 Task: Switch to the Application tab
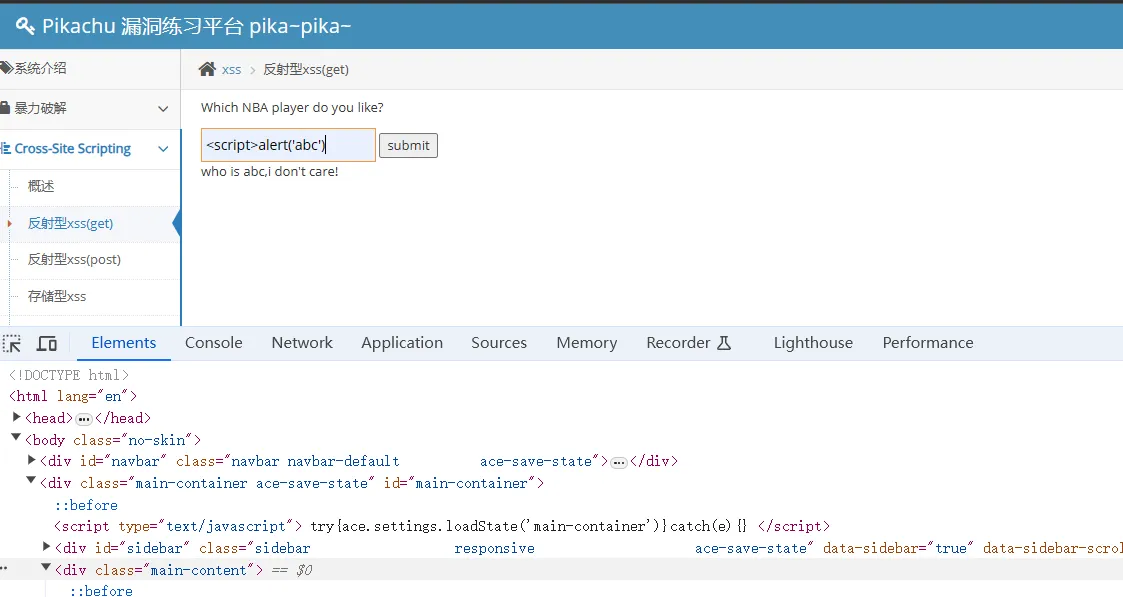tap(402, 343)
